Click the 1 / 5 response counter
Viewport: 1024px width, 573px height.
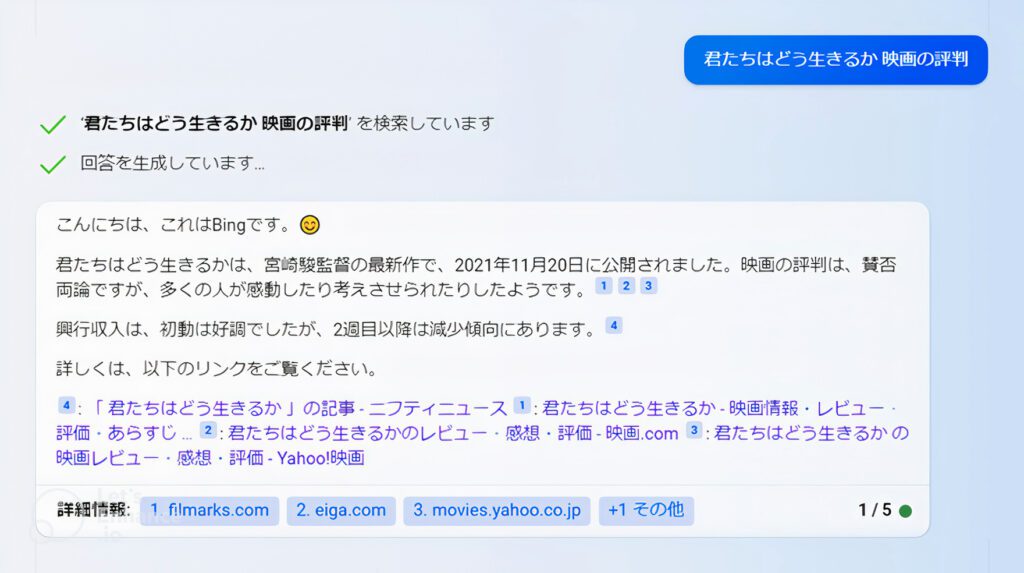pyautogui.click(x=874, y=510)
